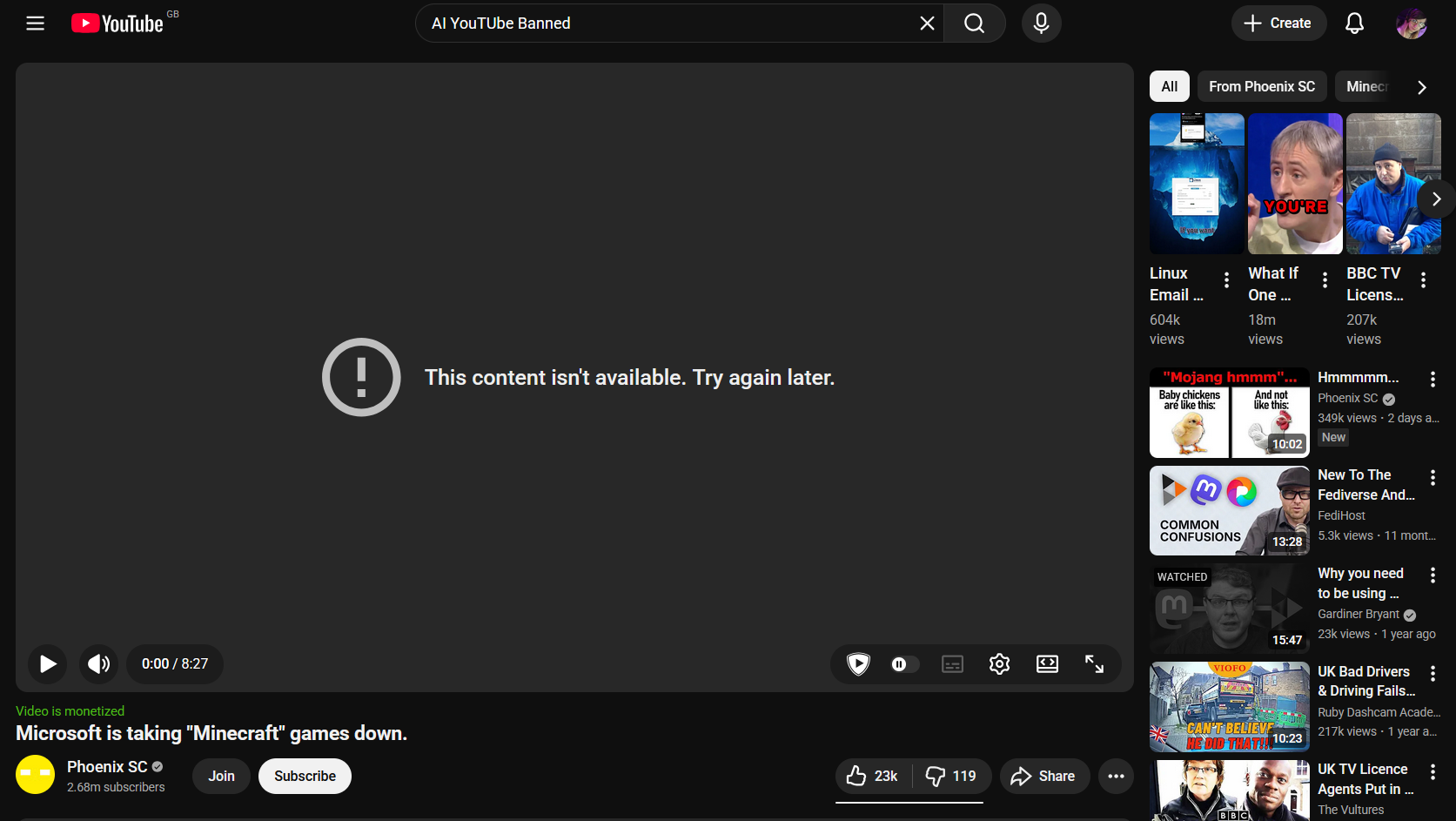Image resolution: width=1456 pixels, height=821 pixels.
Task: Open options for 'What If One' short
Action: pos(1325,279)
